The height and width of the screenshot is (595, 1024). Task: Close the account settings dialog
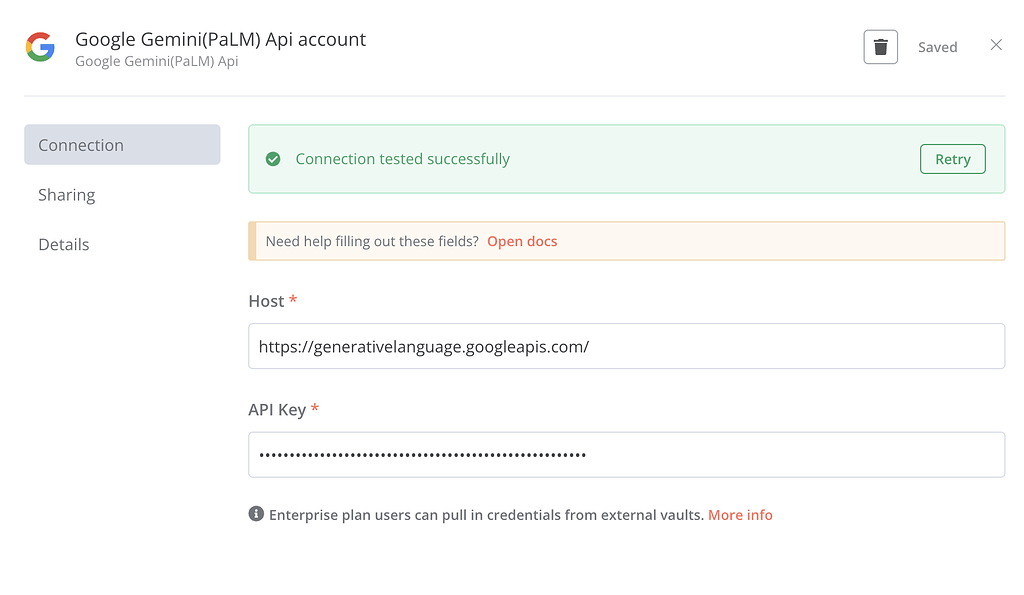tap(996, 45)
